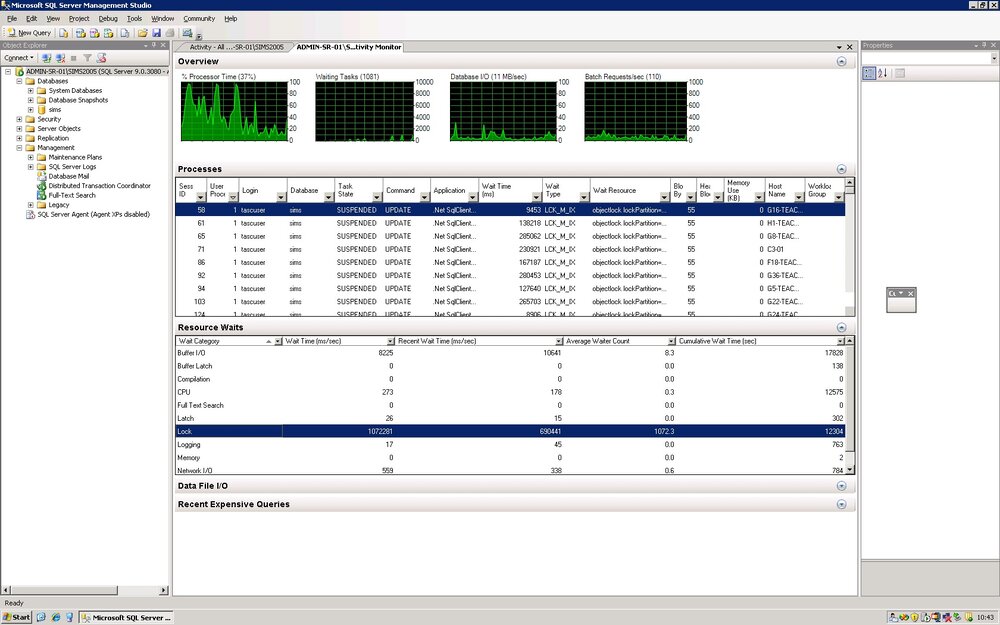Collapse the Processes section
1000x625 pixels.
click(x=841, y=169)
